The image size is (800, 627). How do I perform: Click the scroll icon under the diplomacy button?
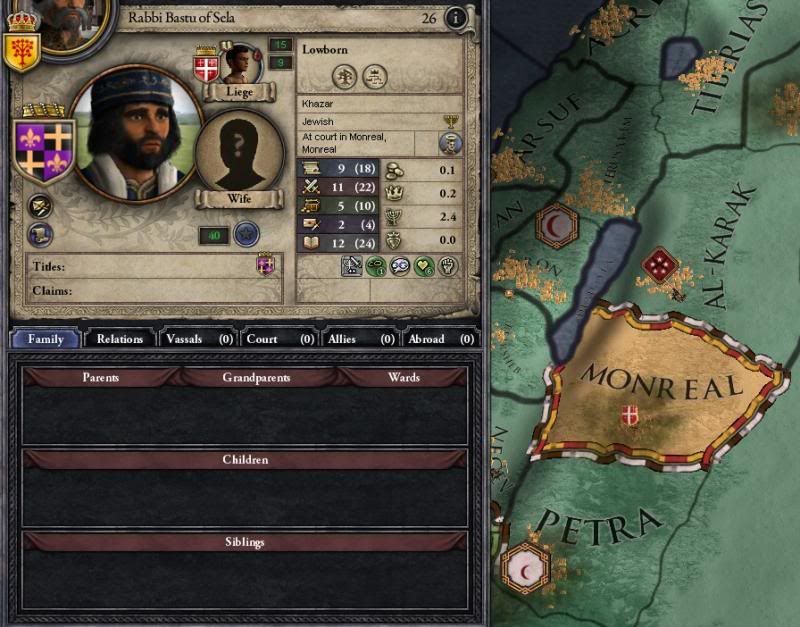point(40,235)
